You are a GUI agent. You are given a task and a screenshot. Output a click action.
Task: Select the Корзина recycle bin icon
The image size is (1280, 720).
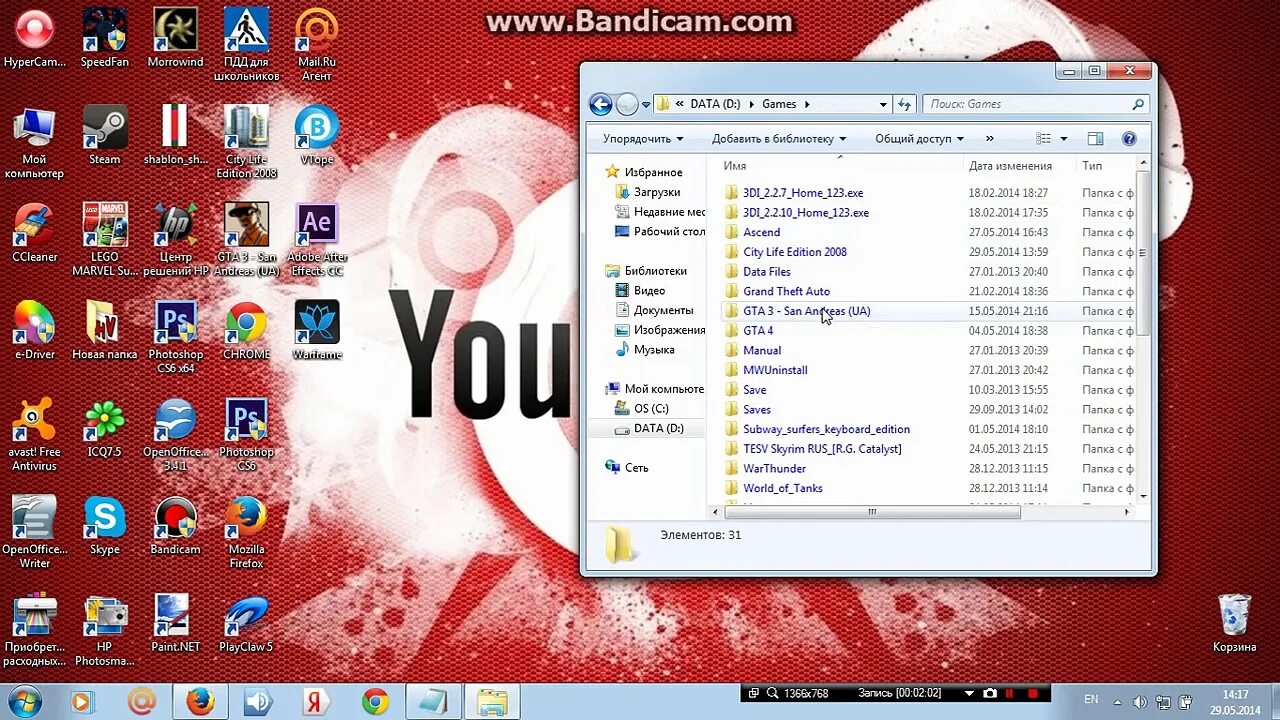1234,622
